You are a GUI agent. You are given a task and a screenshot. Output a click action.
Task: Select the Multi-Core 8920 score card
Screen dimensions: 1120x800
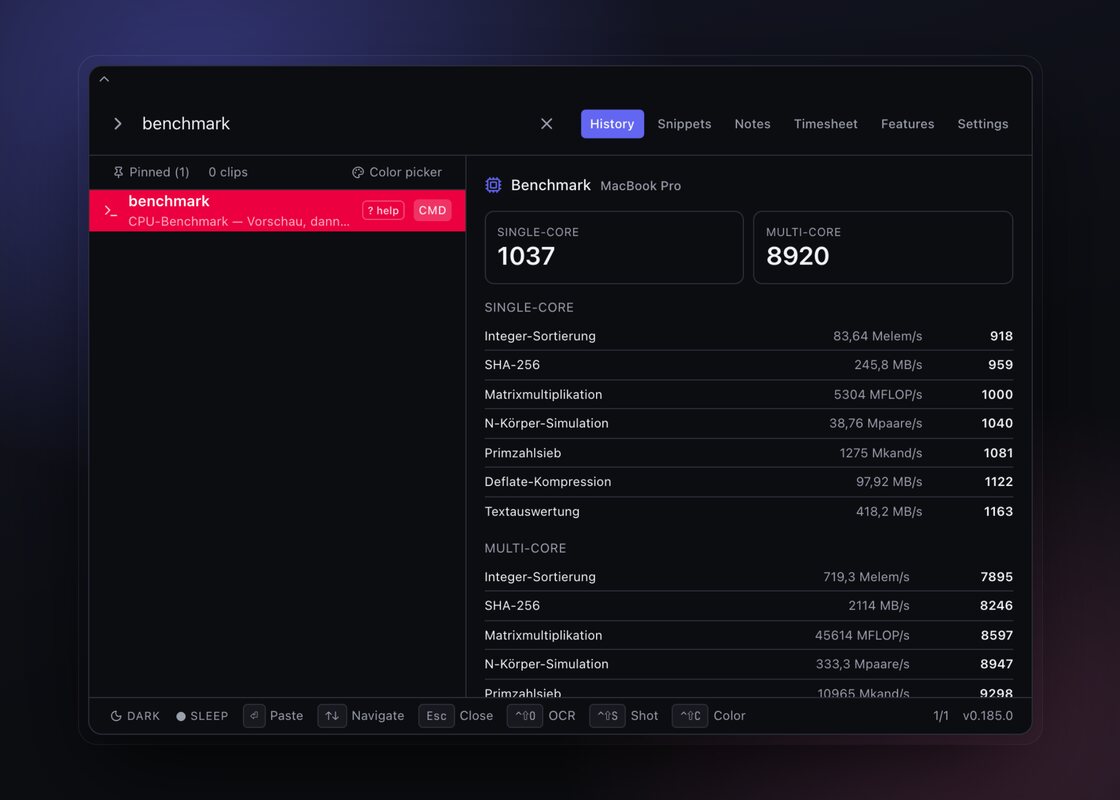coord(883,247)
